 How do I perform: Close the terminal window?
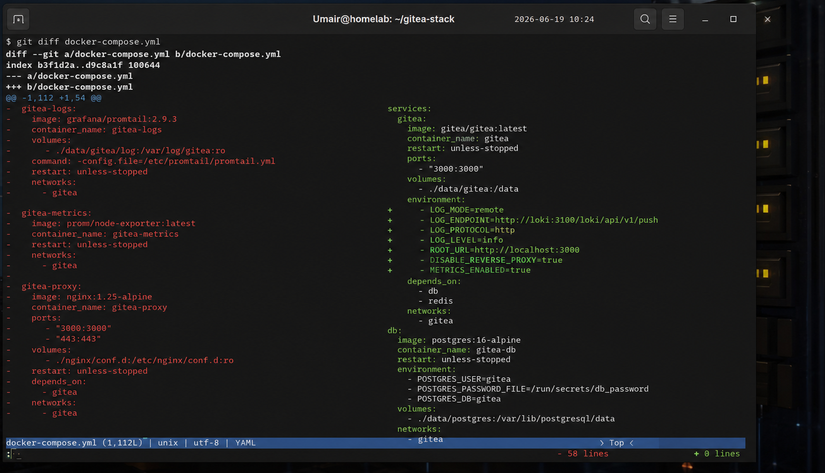767,19
